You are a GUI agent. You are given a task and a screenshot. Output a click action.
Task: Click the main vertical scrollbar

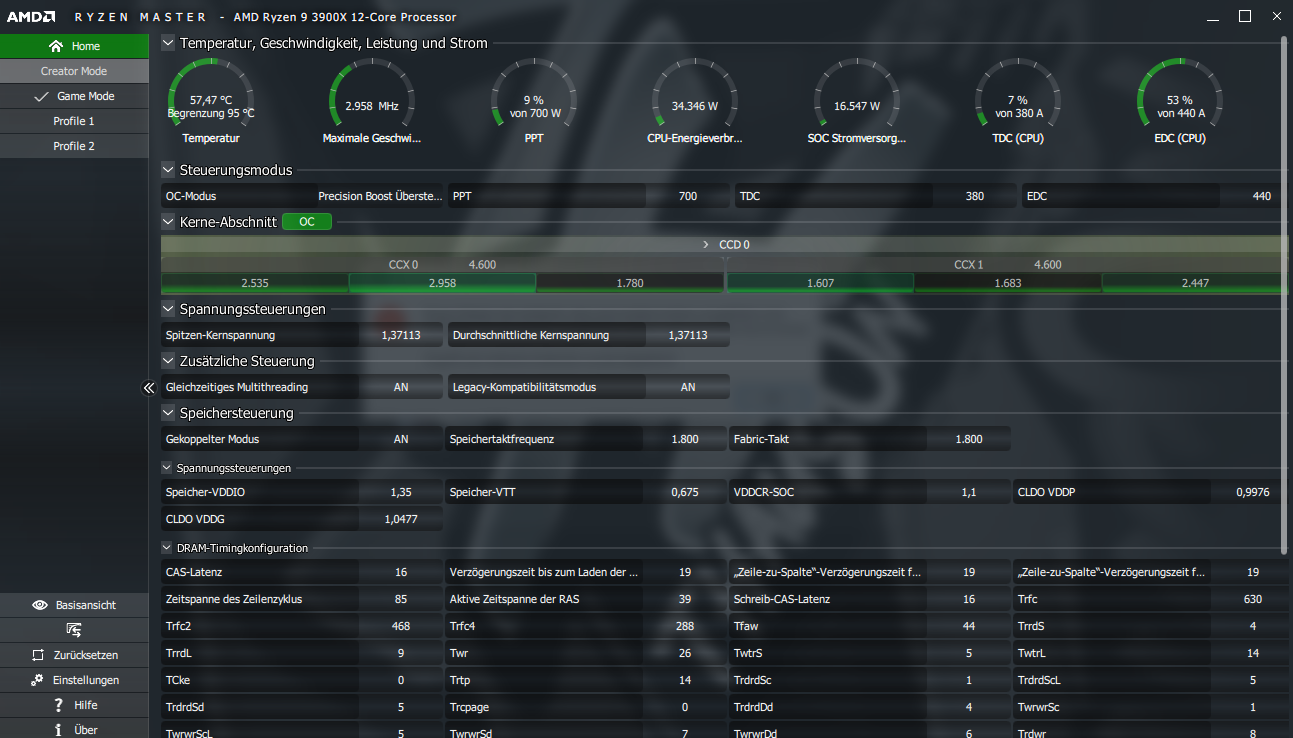(1285, 295)
